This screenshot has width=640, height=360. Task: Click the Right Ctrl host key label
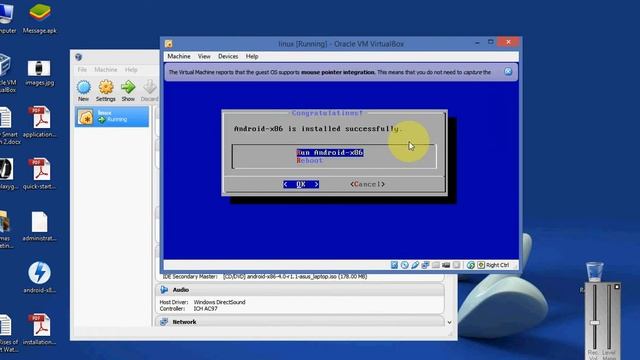coord(497,265)
